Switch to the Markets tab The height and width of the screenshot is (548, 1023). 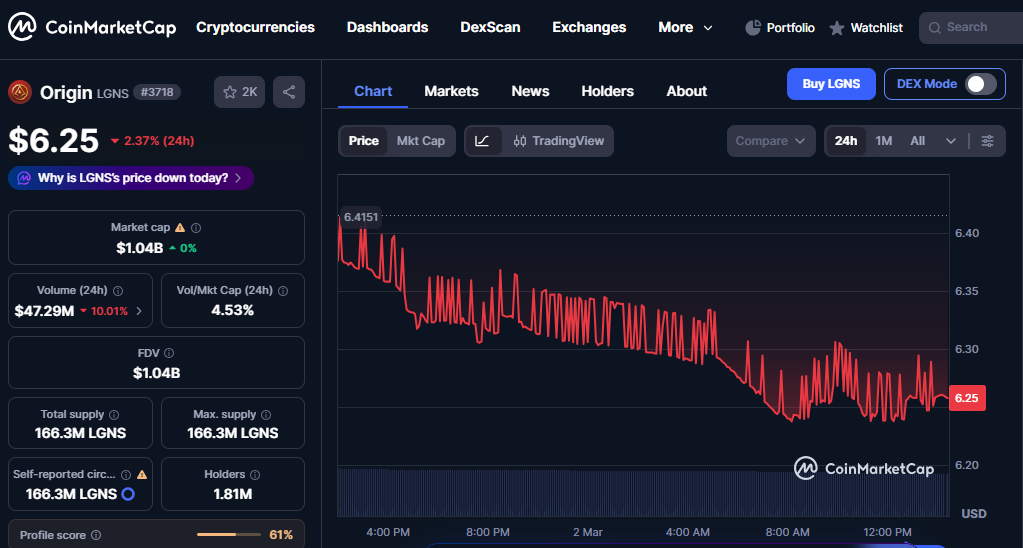(451, 91)
